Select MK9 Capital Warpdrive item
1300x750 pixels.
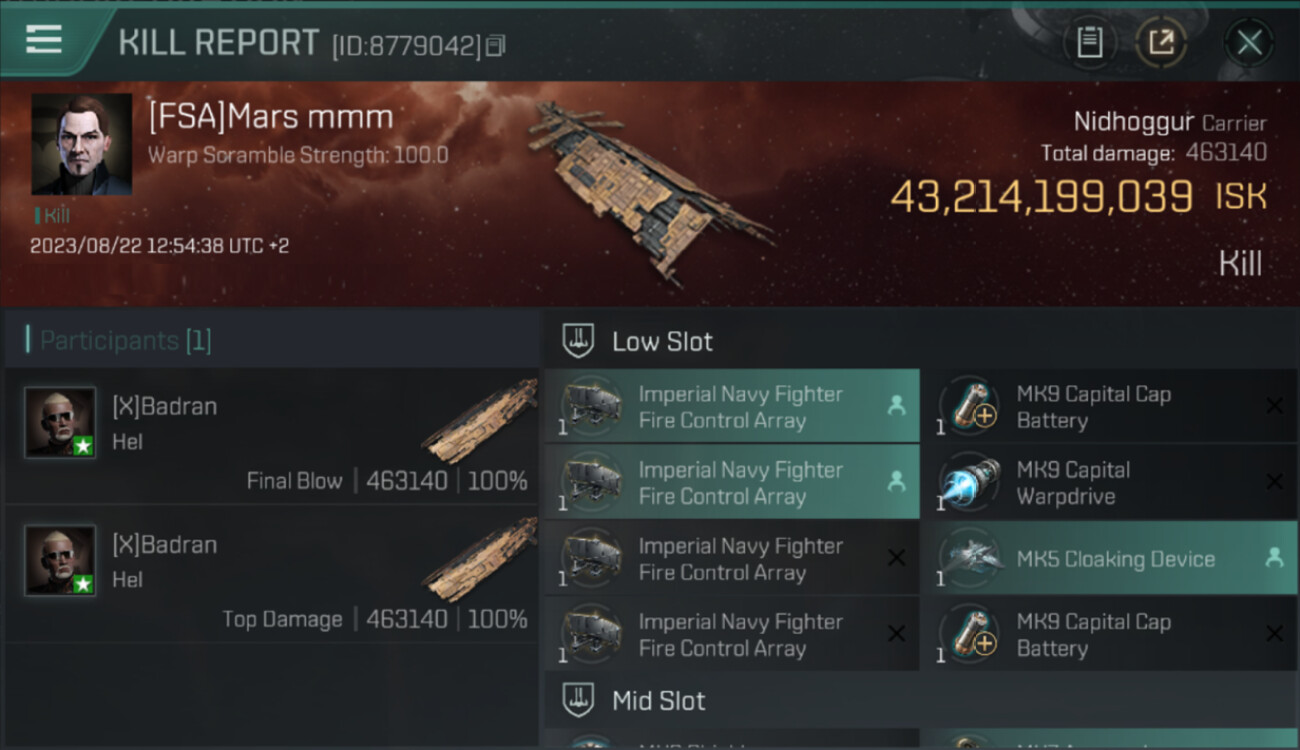click(1073, 483)
